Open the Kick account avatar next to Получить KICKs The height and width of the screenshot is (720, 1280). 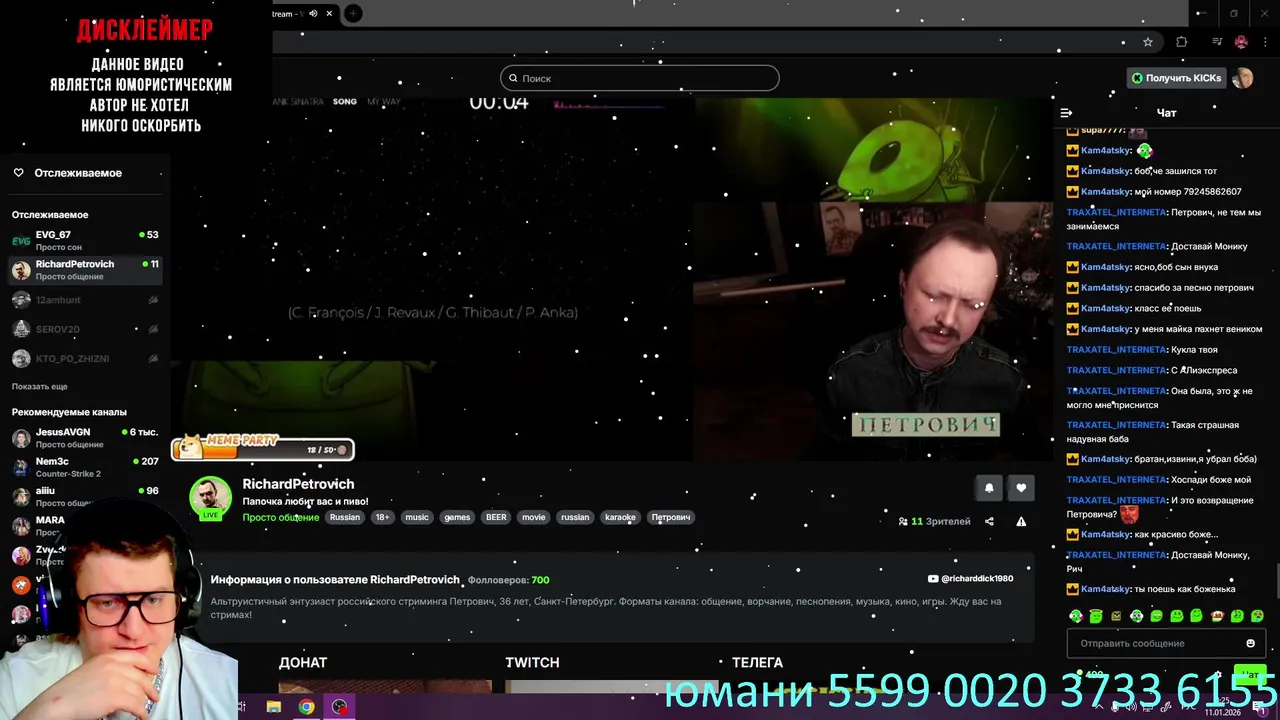click(1243, 78)
